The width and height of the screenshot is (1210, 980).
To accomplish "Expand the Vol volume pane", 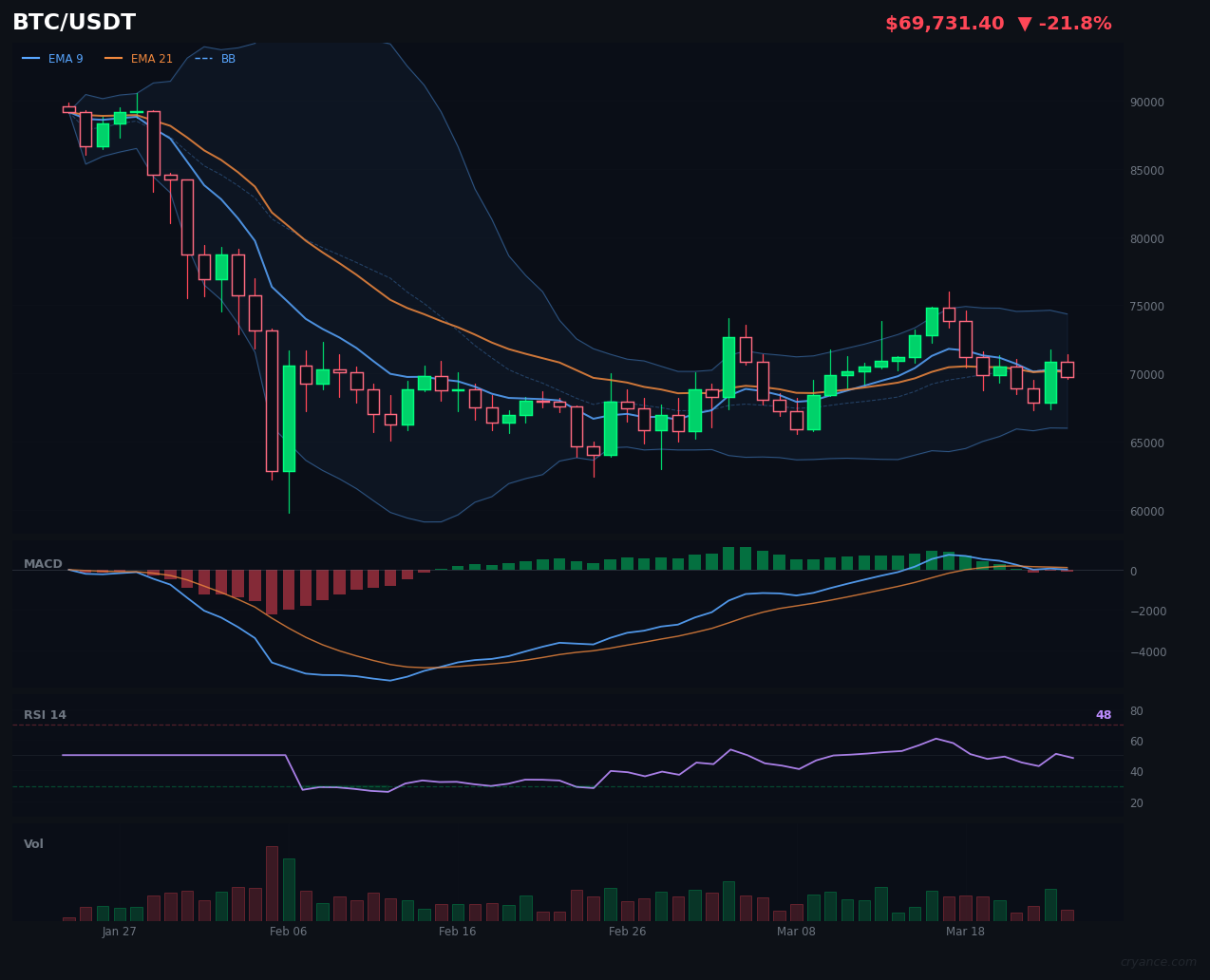I will pyautogui.click(x=33, y=843).
